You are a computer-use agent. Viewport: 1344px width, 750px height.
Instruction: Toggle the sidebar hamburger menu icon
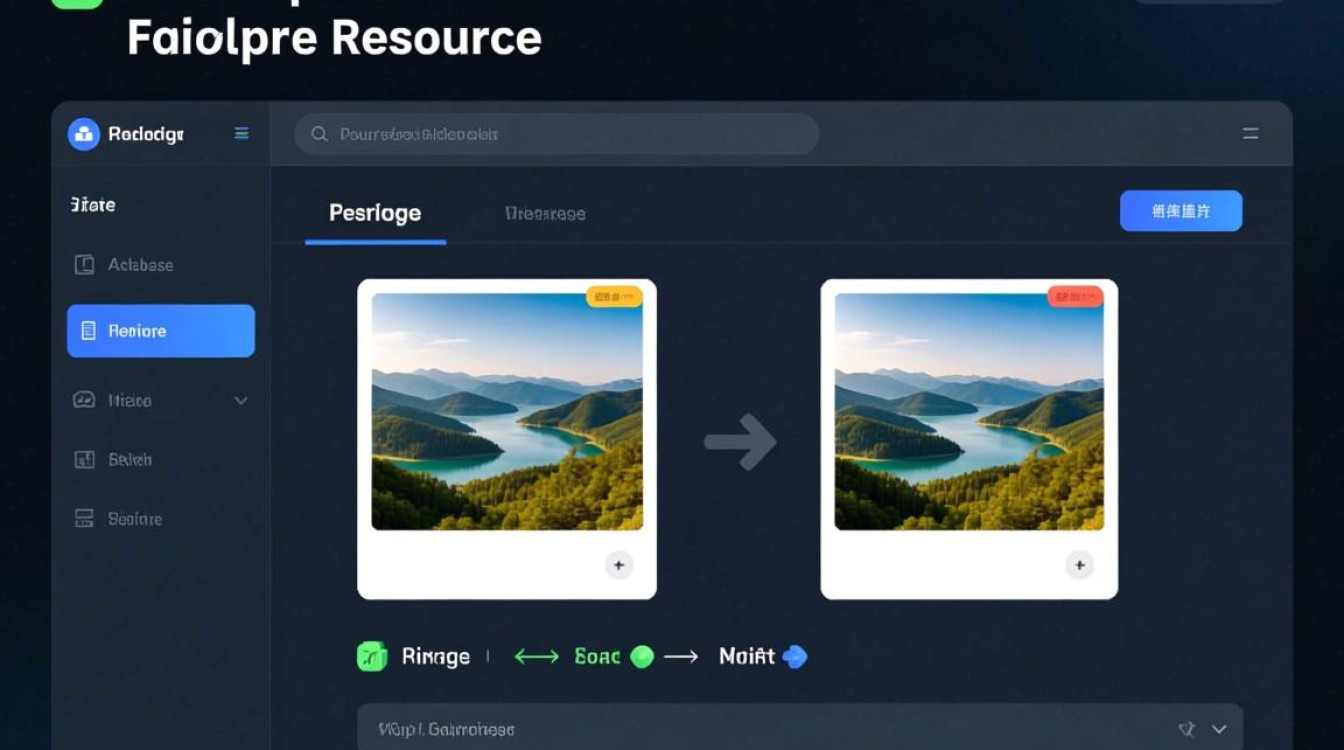point(241,133)
